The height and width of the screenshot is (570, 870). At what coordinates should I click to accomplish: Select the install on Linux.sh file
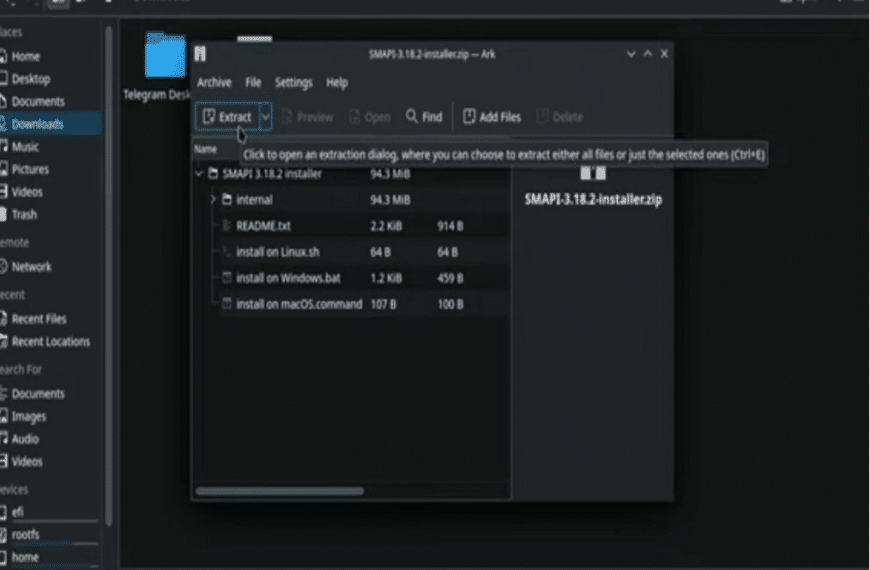(x=277, y=252)
